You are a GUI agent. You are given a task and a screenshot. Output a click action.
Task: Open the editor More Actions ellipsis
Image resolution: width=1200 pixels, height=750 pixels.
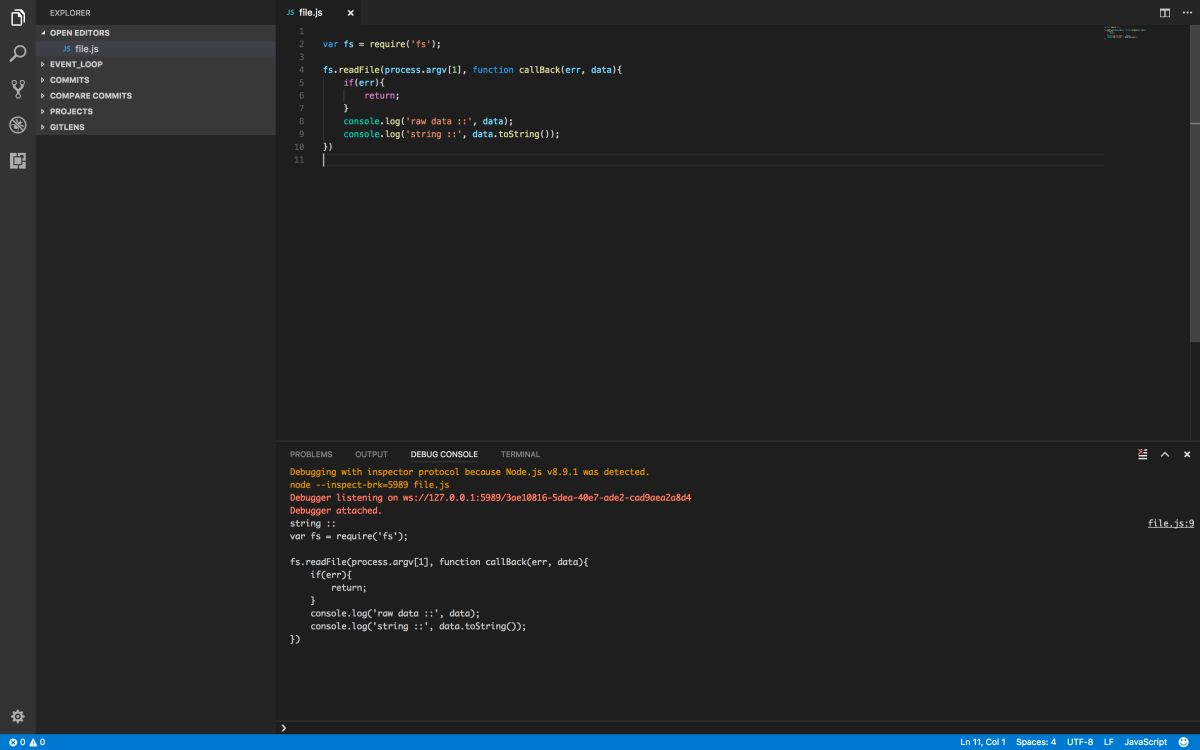pyautogui.click(x=1187, y=13)
